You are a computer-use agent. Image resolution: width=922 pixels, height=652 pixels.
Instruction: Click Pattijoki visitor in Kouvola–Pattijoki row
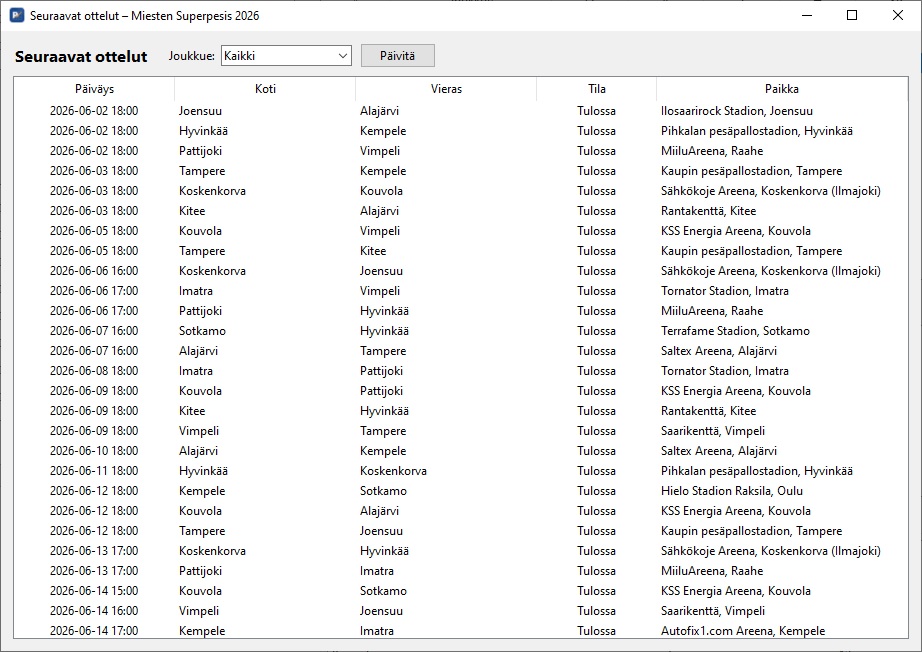[x=381, y=390]
